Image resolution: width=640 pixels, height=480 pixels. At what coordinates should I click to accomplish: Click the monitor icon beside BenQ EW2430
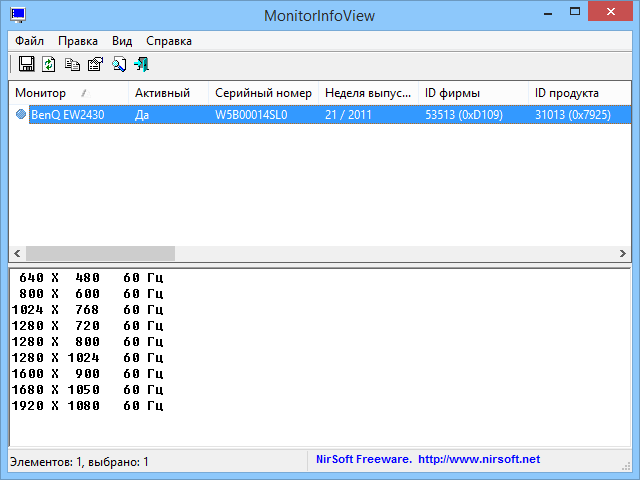pos(21,114)
